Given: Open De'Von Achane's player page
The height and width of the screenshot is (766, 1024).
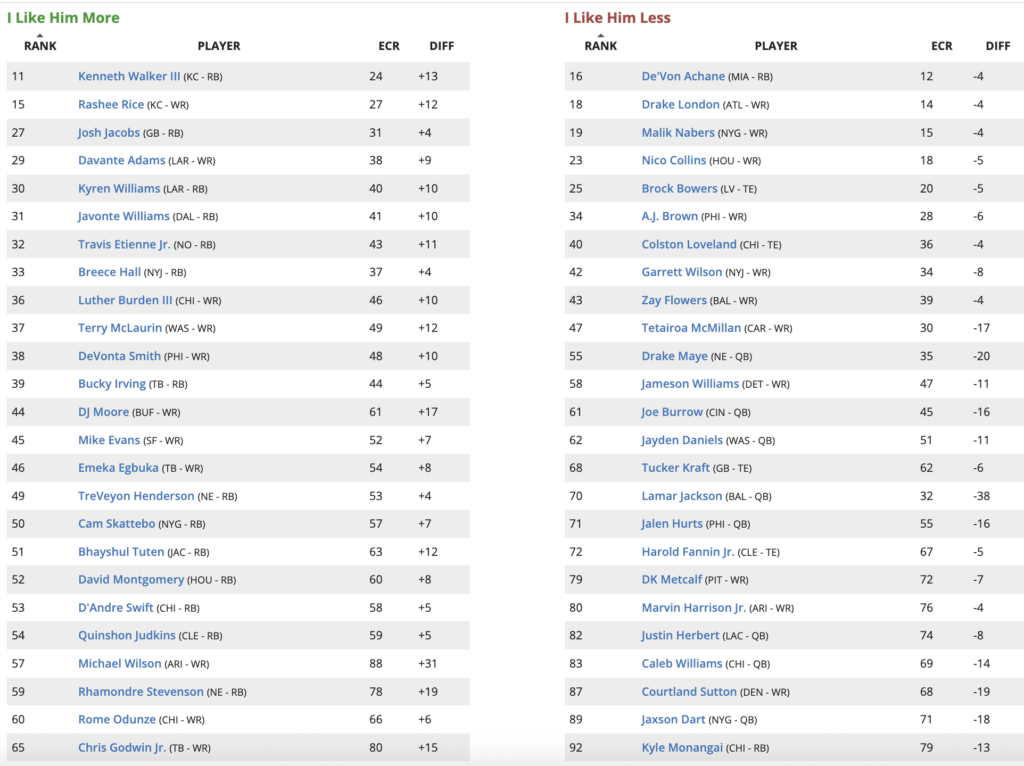Looking at the screenshot, I should 681,76.
